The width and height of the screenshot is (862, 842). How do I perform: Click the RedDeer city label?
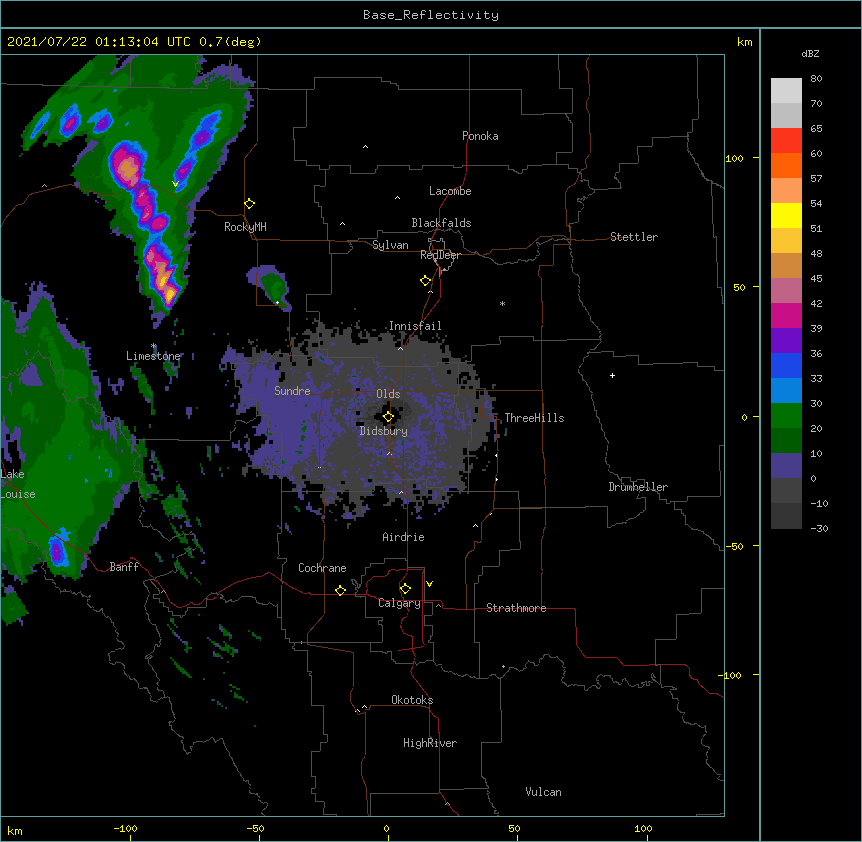(x=440, y=255)
